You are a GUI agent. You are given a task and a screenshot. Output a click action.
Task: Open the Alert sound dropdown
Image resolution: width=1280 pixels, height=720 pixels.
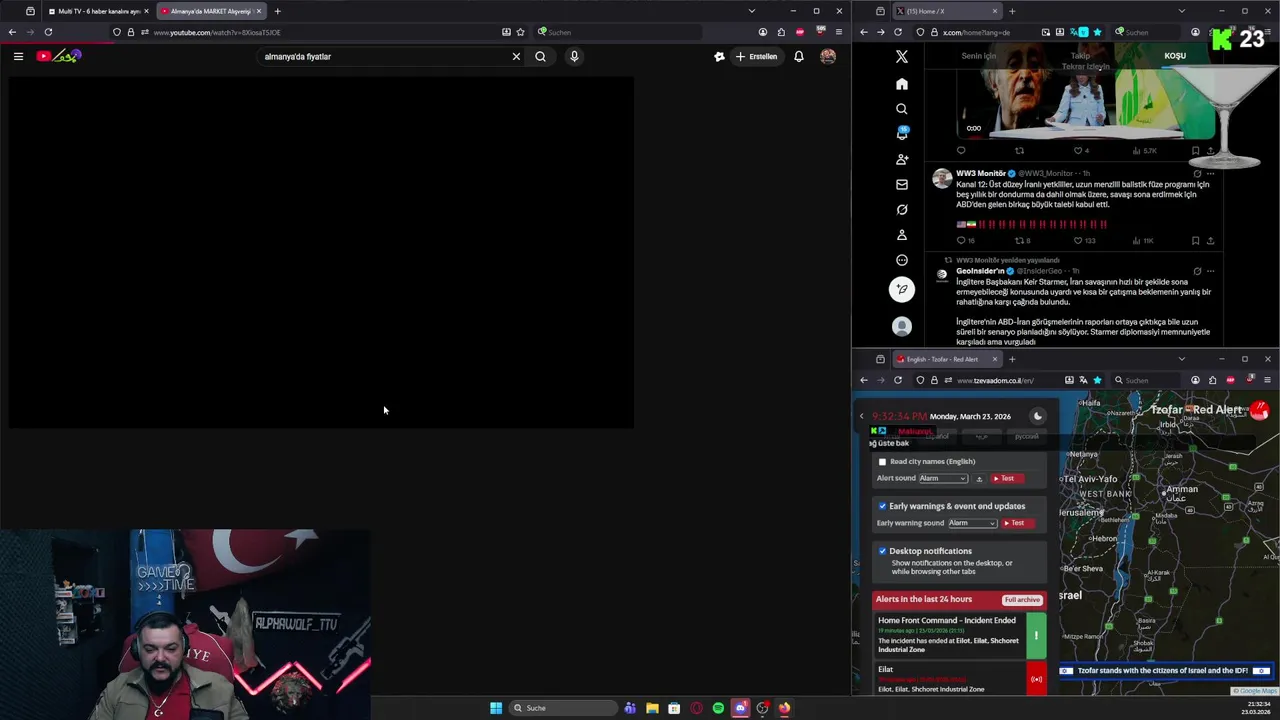click(x=943, y=478)
